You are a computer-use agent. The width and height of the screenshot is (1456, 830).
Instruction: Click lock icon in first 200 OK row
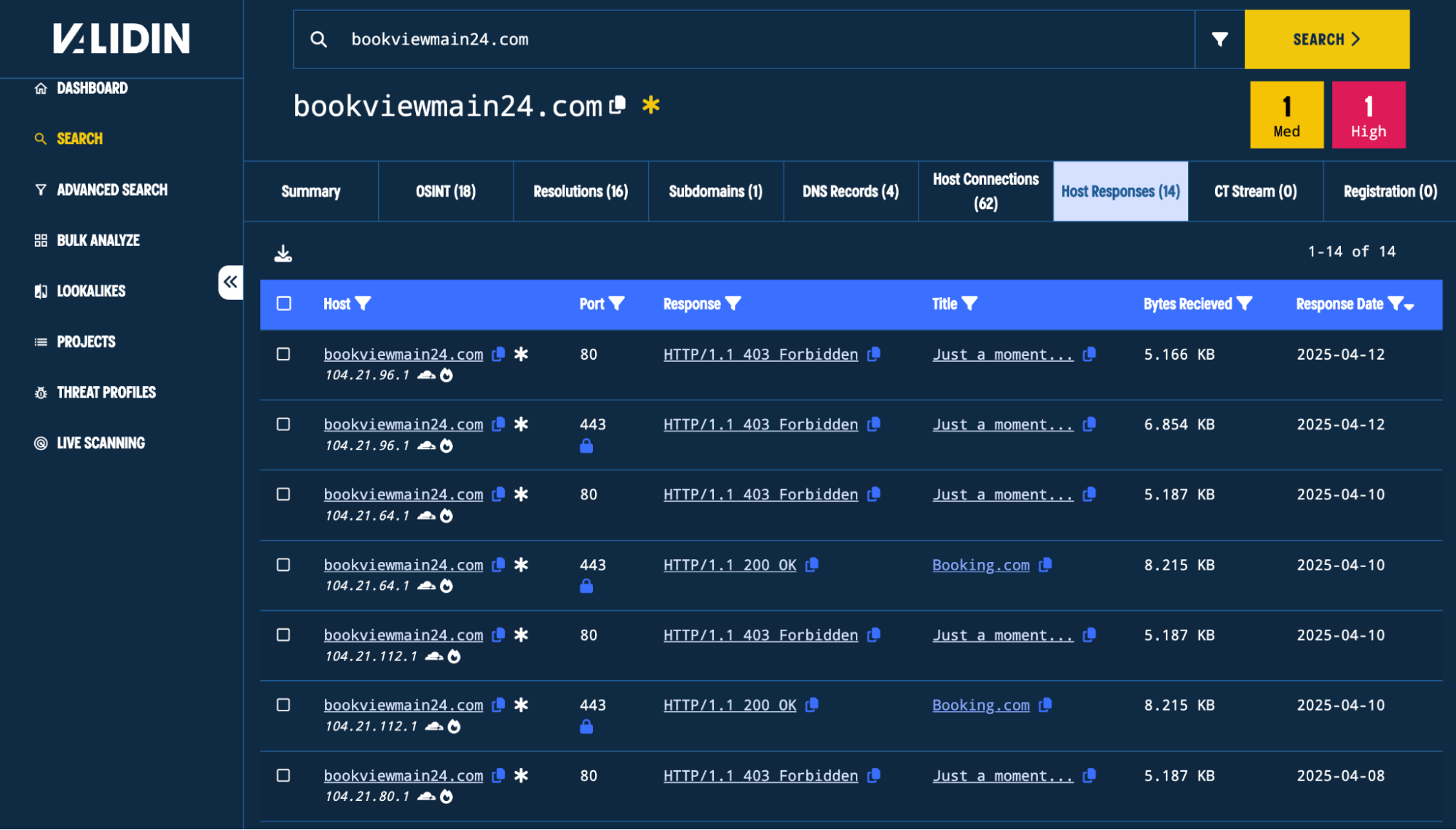586,586
